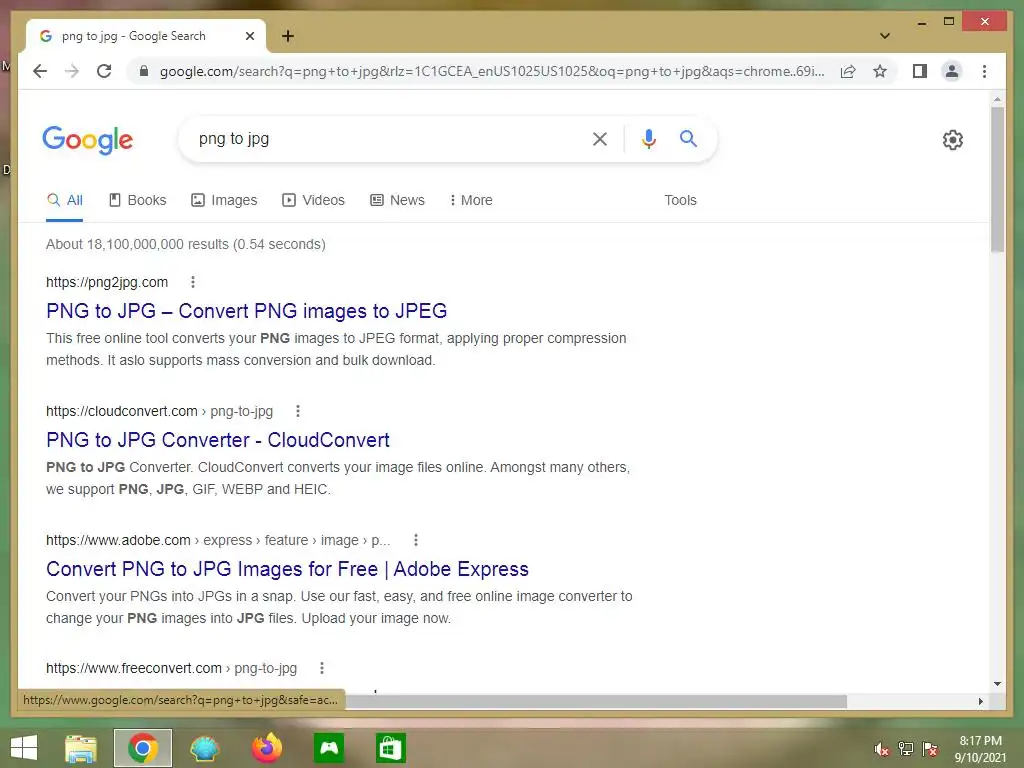This screenshot has height=768, width=1024.
Task: Open options for adobe.com result
Action: 415,540
